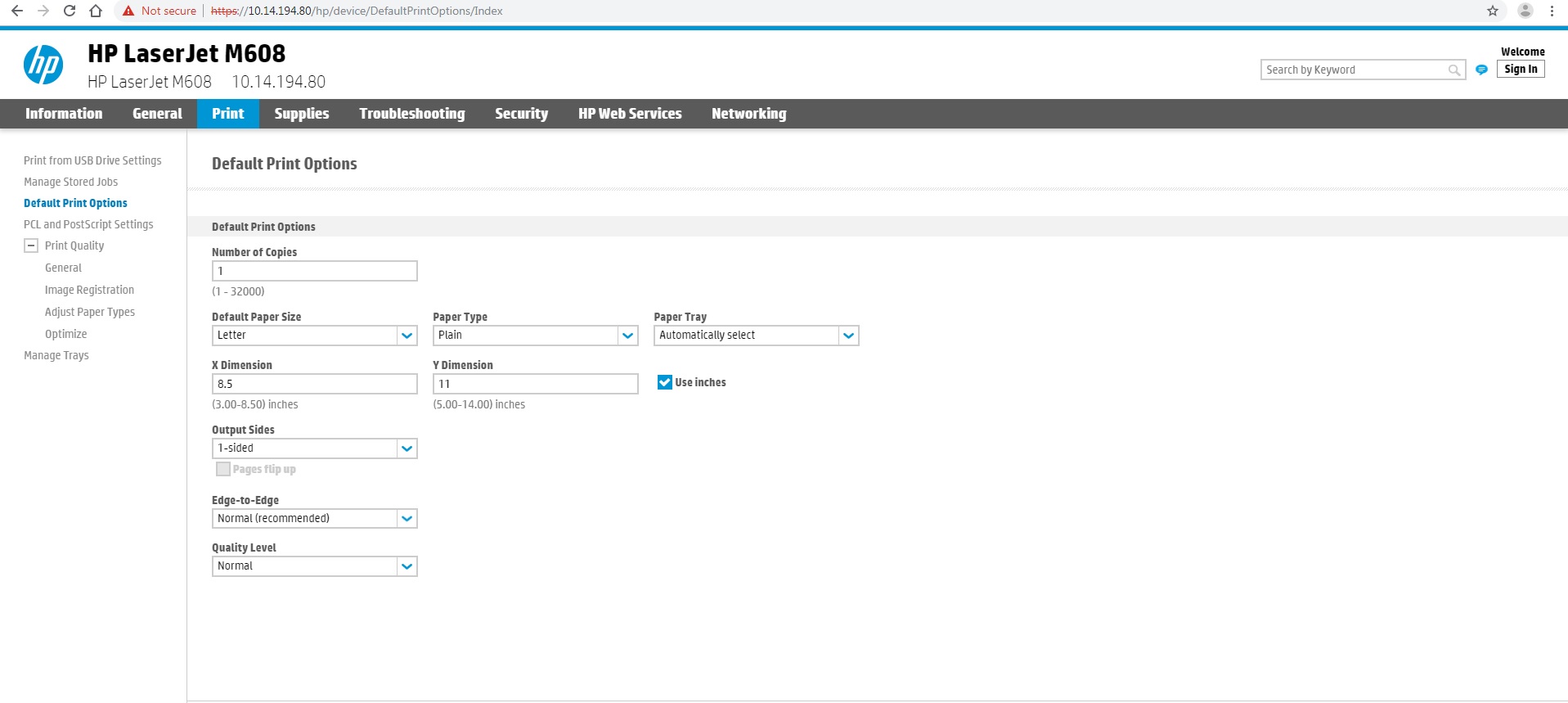1568x703 pixels.
Task: Collapse the Print Quality tree node
Action: [31, 246]
